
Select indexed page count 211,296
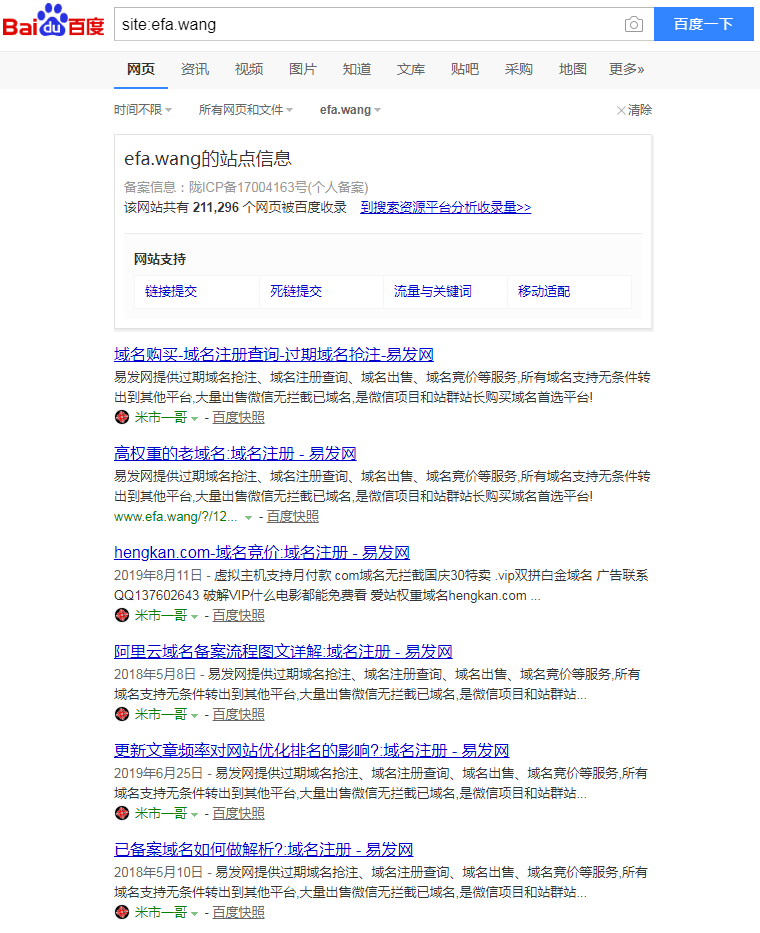click(x=215, y=207)
